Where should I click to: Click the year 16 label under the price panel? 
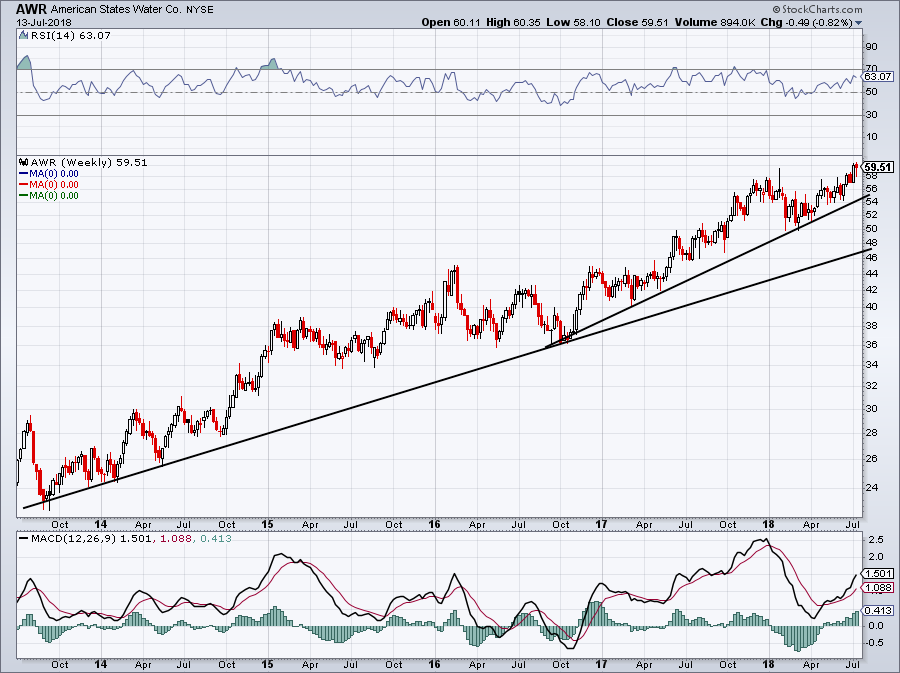pyautogui.click(x=435, y=524)
